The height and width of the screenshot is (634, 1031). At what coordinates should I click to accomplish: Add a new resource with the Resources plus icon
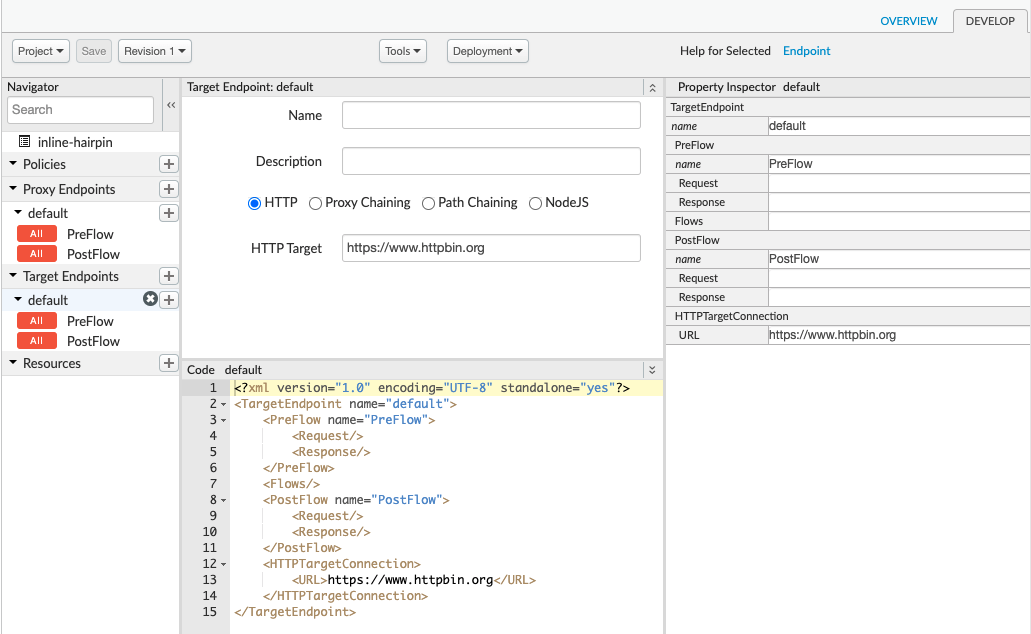coord(169,363)
